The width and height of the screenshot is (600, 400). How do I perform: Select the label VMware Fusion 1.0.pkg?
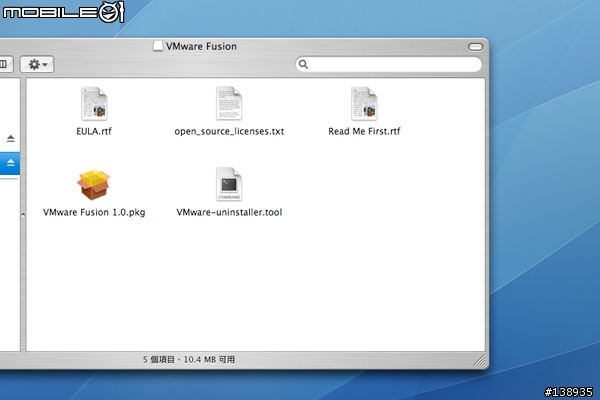(x=94, y=212)
